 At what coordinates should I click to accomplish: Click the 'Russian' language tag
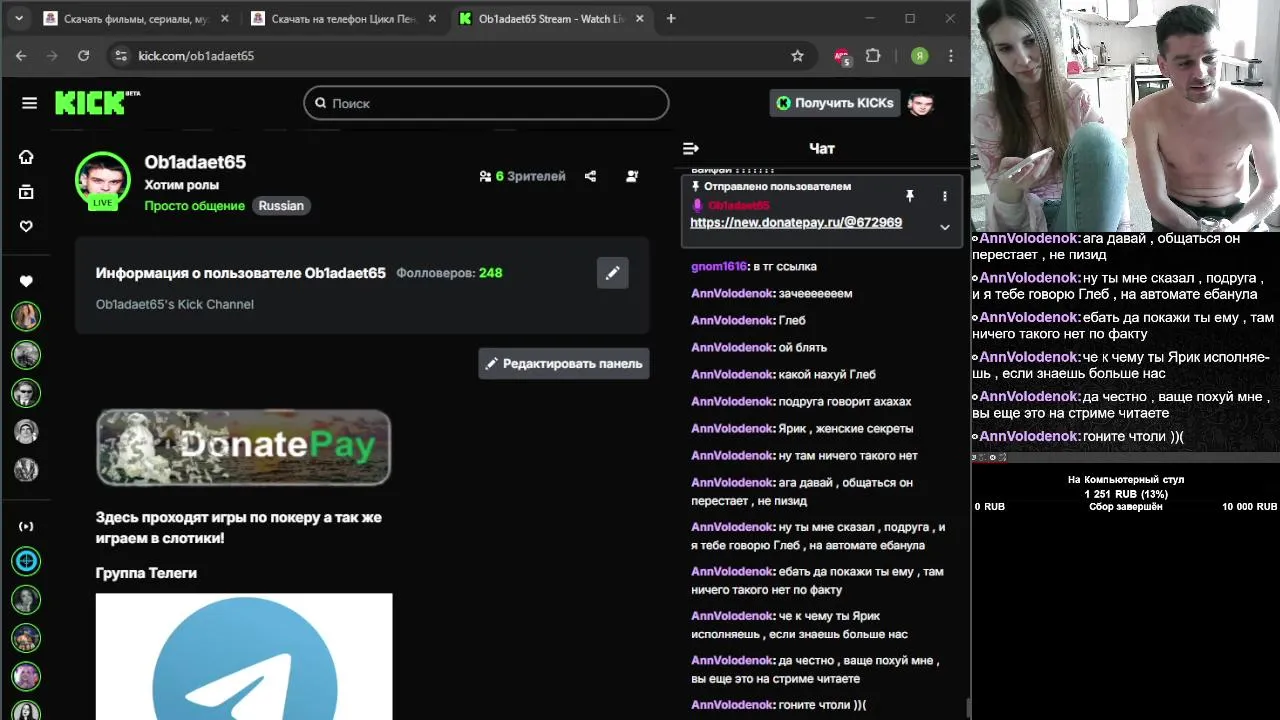tap(281, 206)
